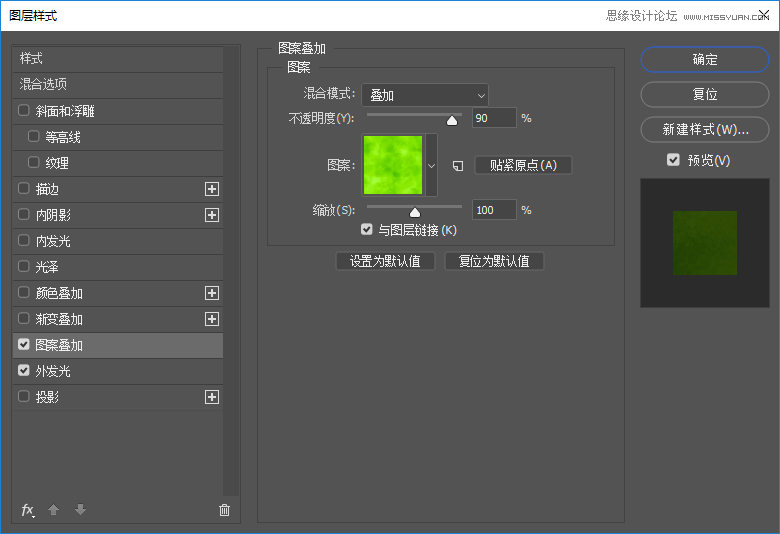The width and height of the screenshot is (780, 534).
Task: Toggle the 预览 checkbox
Action: [x=673, y=160]
